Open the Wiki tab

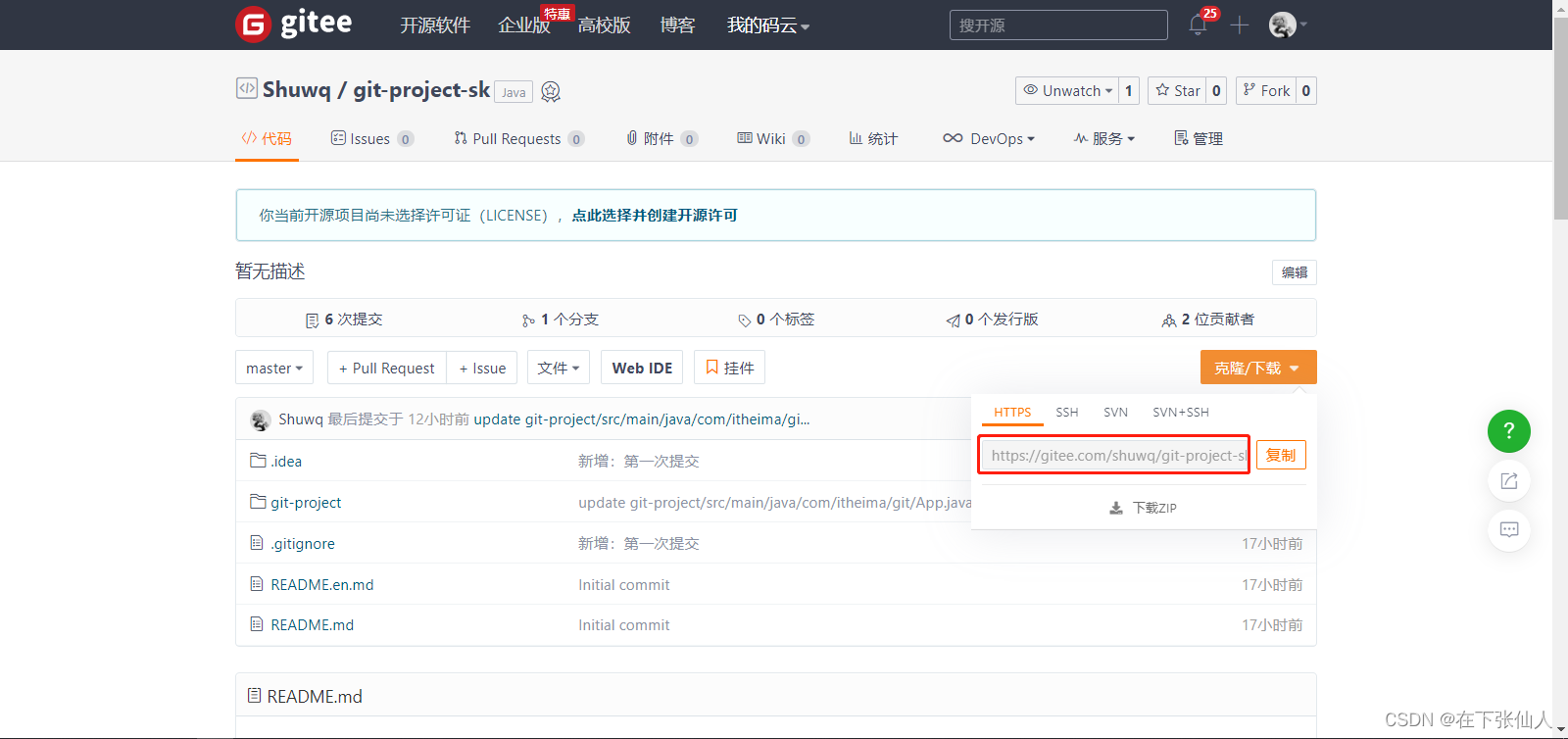click(x=773, y=138)
